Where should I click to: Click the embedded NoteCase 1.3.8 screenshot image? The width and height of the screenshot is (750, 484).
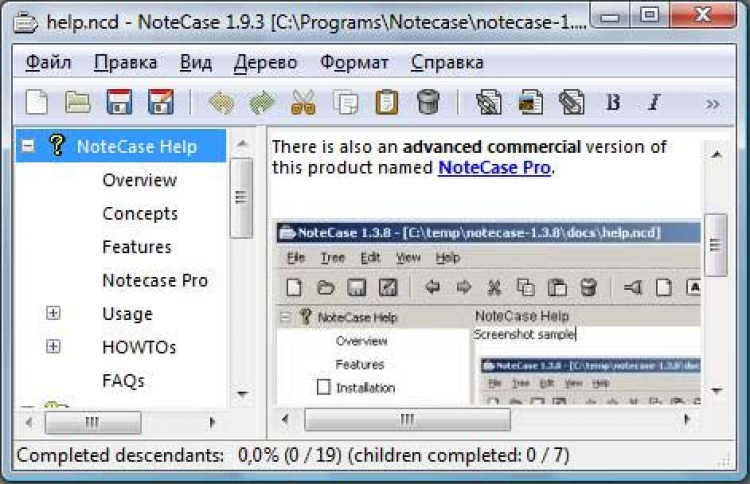488,314
